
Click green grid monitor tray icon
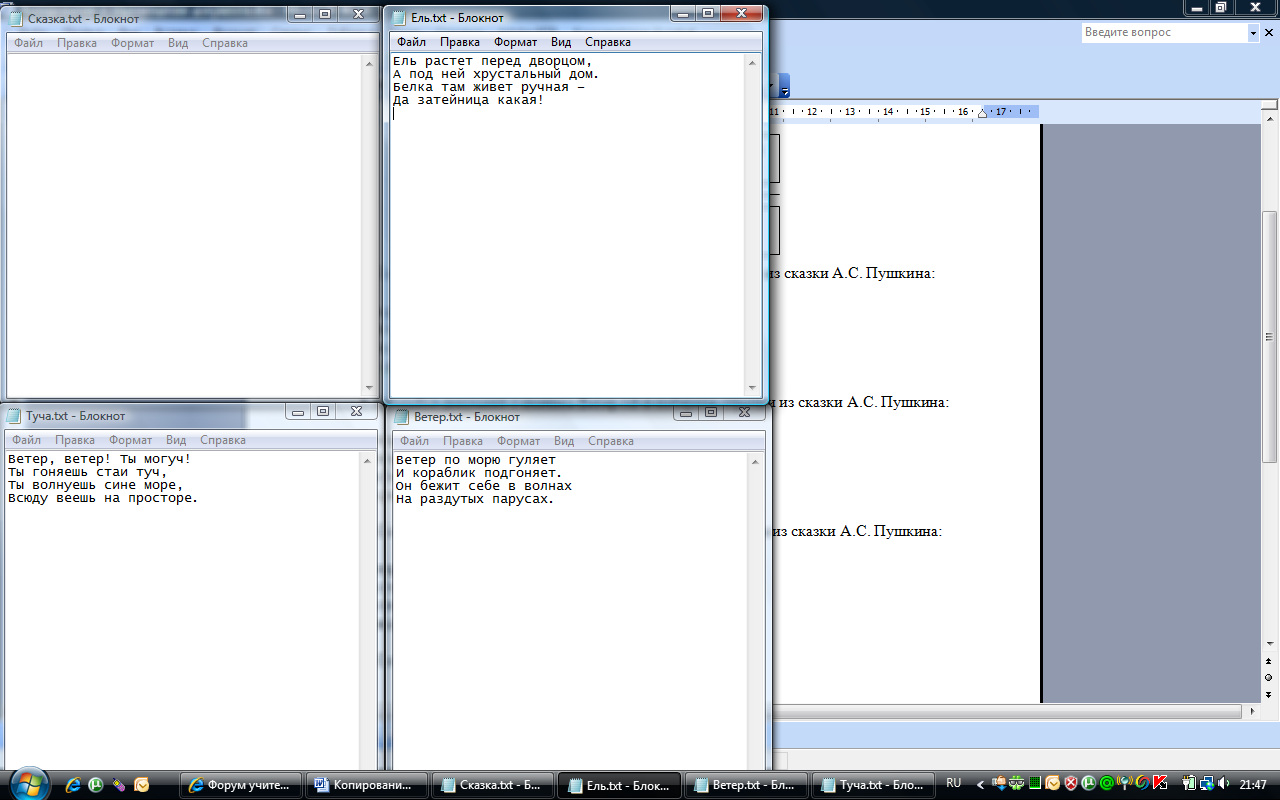(1035, 783)
